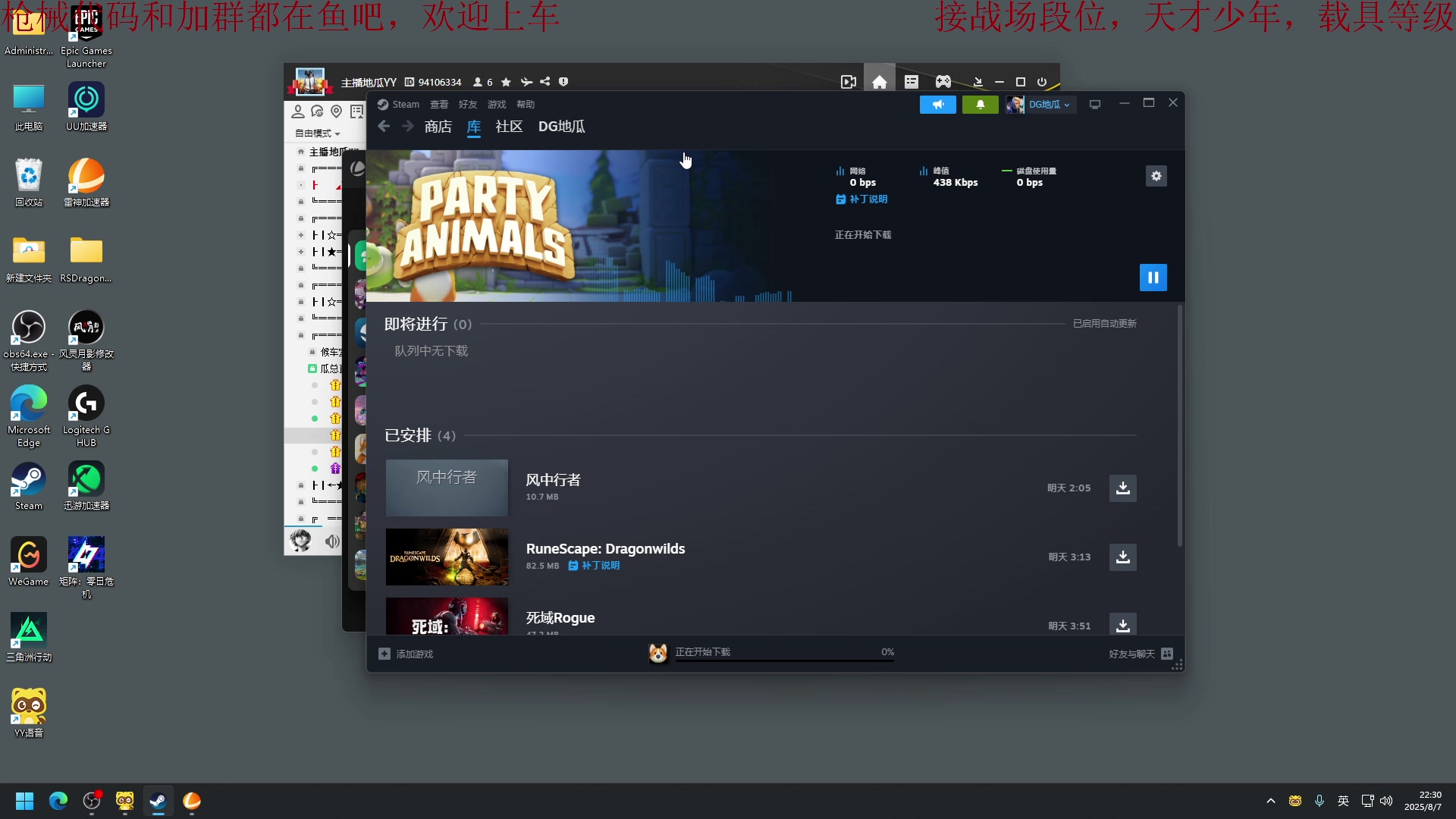1456x819 pixels.
Task: Open the DG地瓜 profile tab
Action: tap(562, 127)
